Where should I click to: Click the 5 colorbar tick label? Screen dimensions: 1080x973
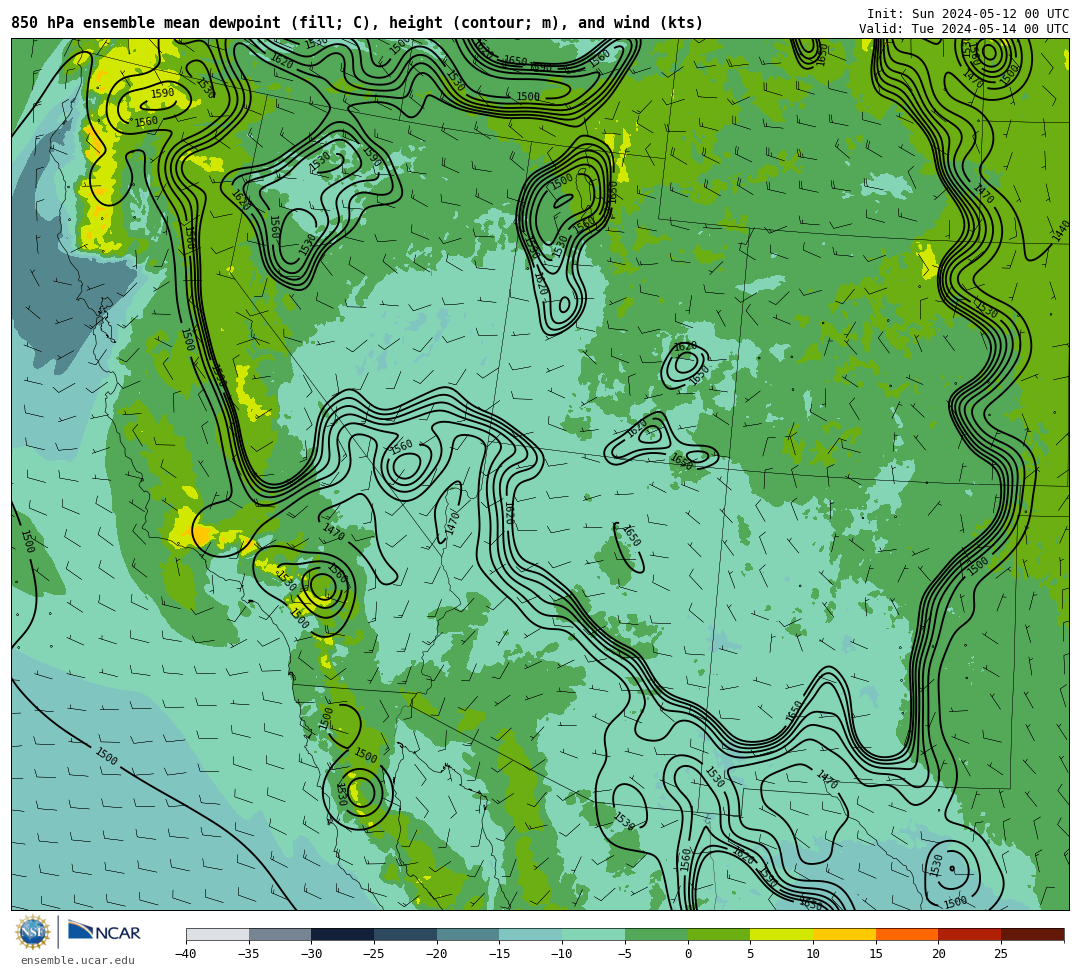point(751,954)
